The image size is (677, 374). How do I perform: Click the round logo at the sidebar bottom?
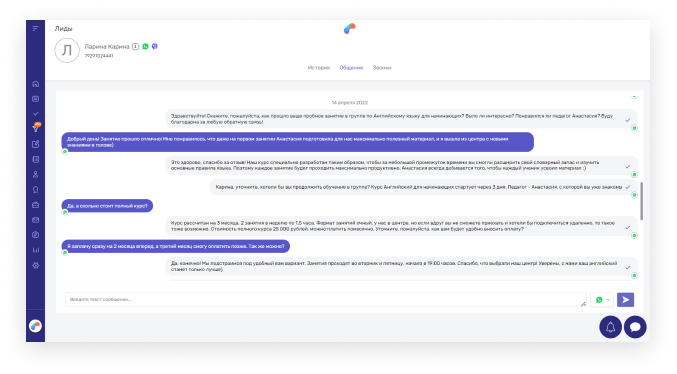click(x=35, y=326)
